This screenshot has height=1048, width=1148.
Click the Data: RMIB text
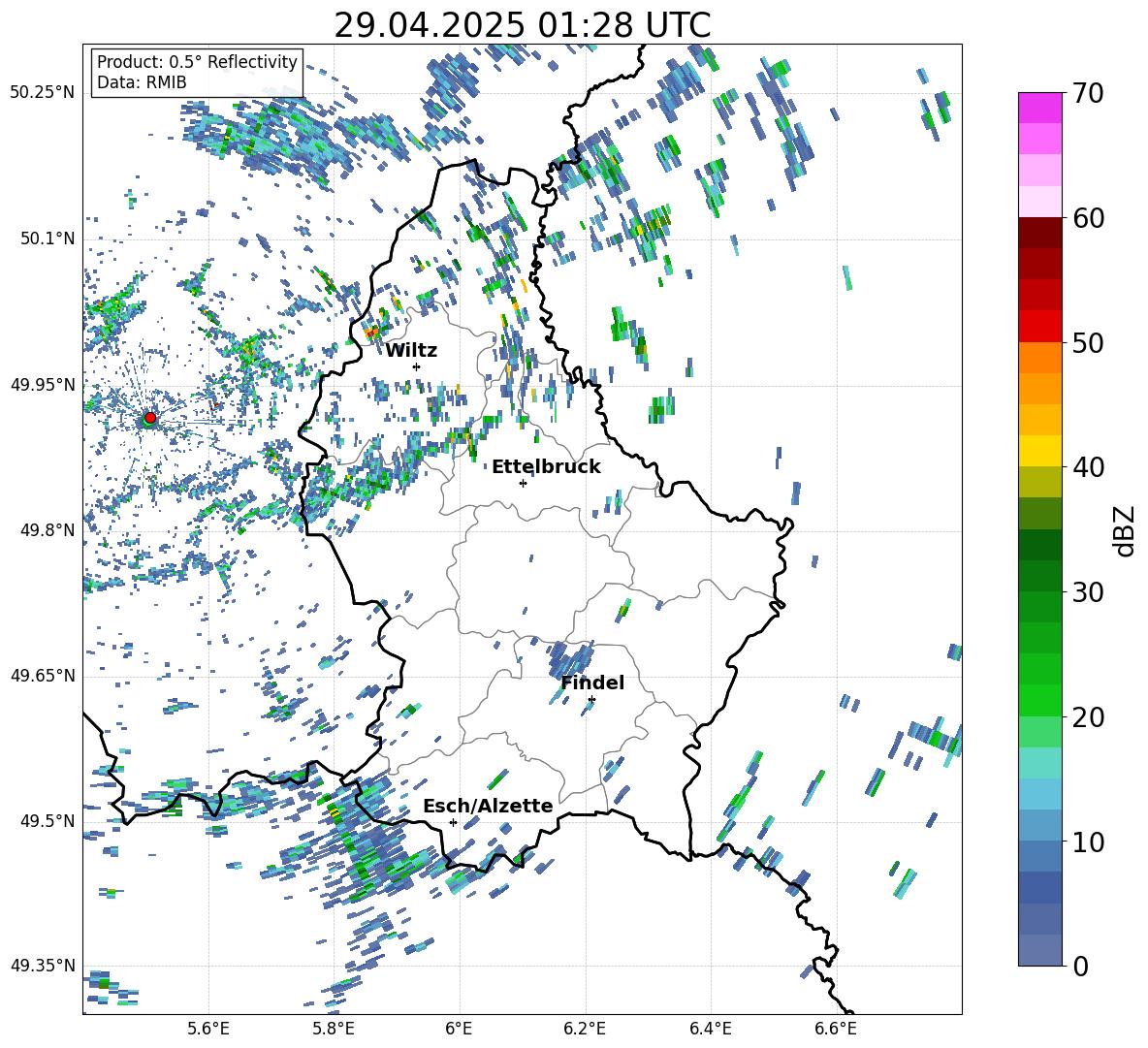point(142,82)
